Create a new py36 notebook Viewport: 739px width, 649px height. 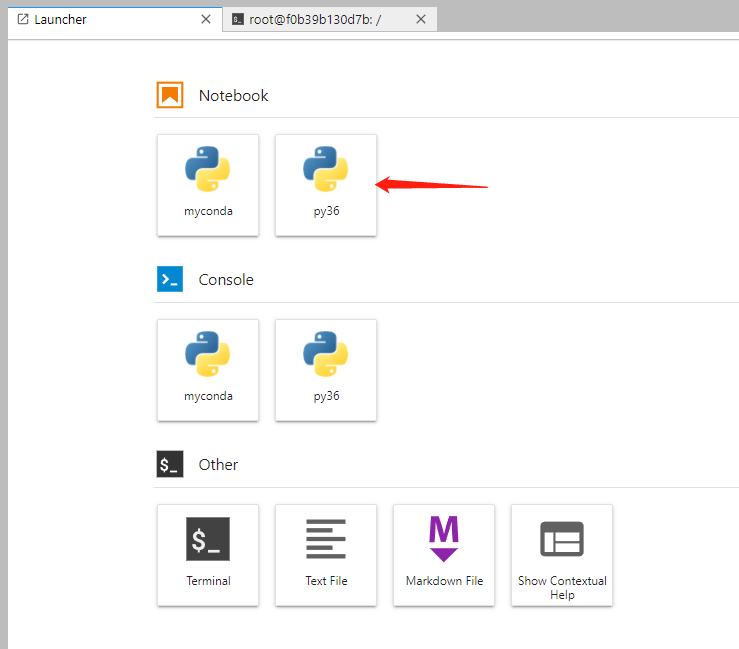pos(326,185)
